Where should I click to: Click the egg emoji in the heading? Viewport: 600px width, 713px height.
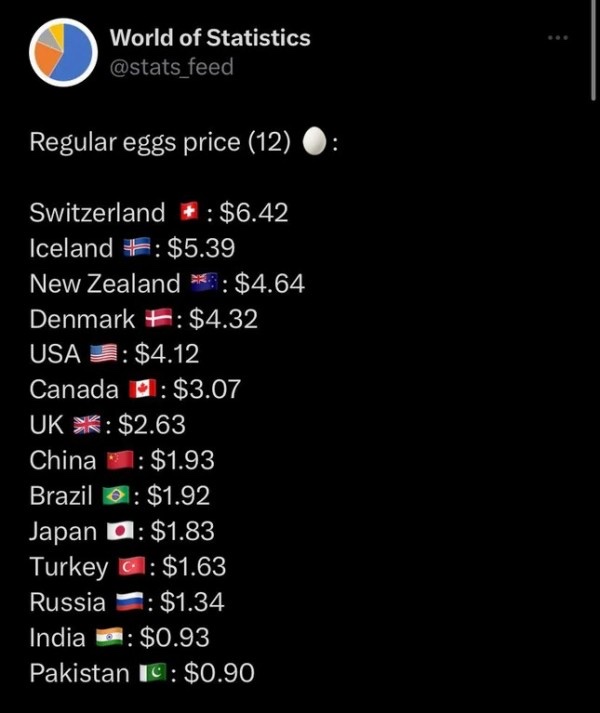click(314, 143)
